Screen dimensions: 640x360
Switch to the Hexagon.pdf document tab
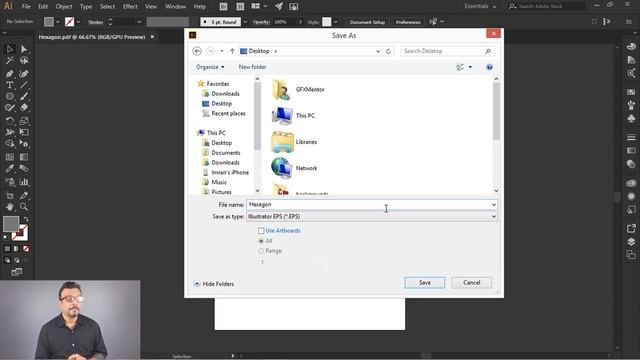(x=92, y=37)
